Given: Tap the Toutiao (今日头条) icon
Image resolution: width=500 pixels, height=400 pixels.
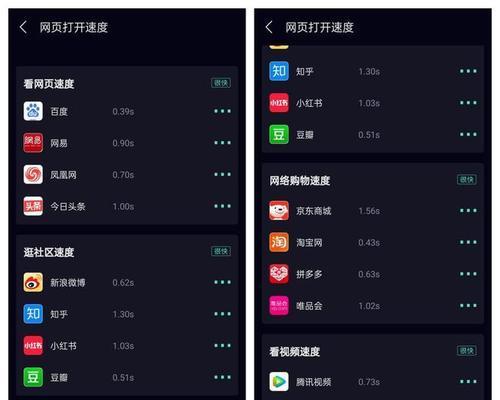Looking at the screenshot, I should [x=33, y=206].
